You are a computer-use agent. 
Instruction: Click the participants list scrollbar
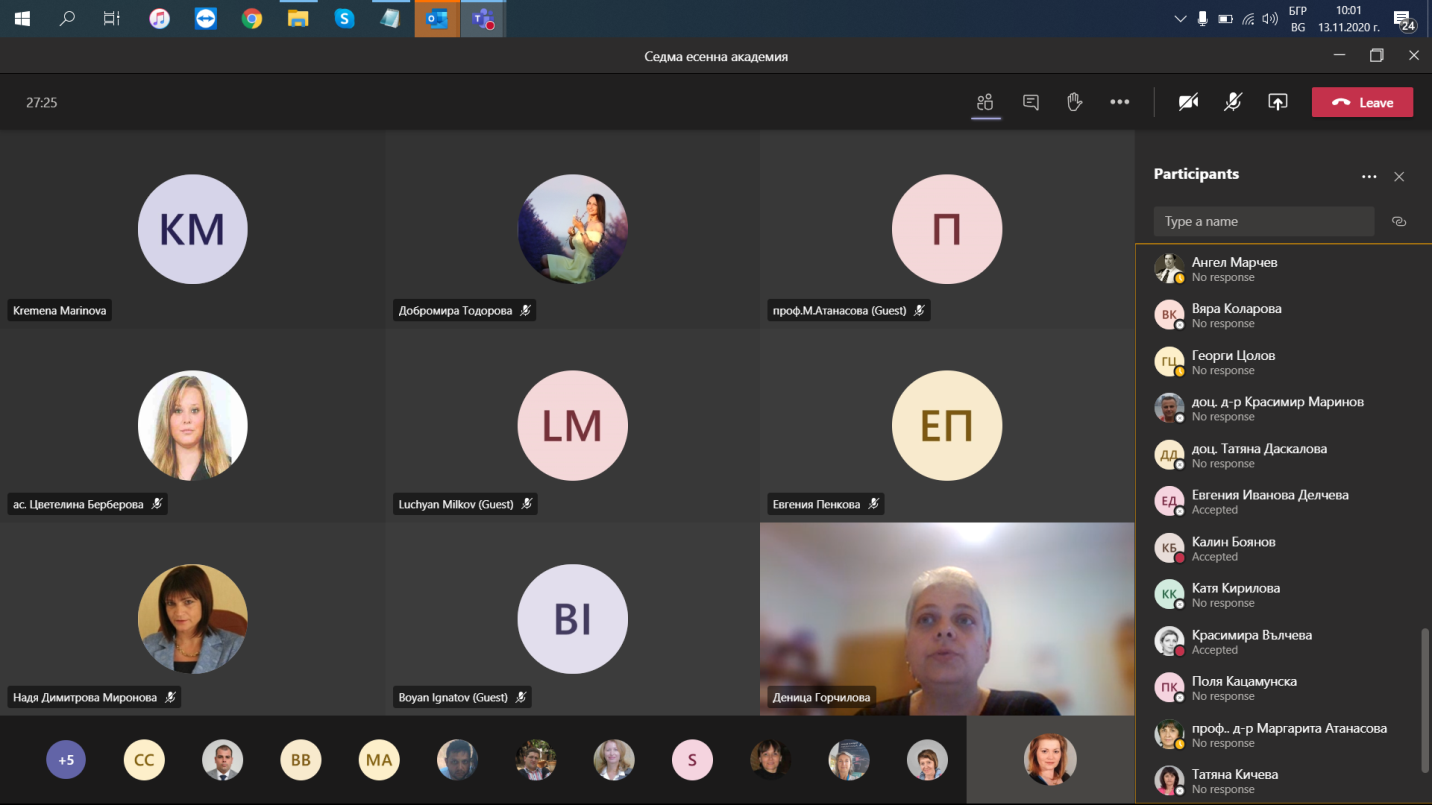coord(1426,700)
